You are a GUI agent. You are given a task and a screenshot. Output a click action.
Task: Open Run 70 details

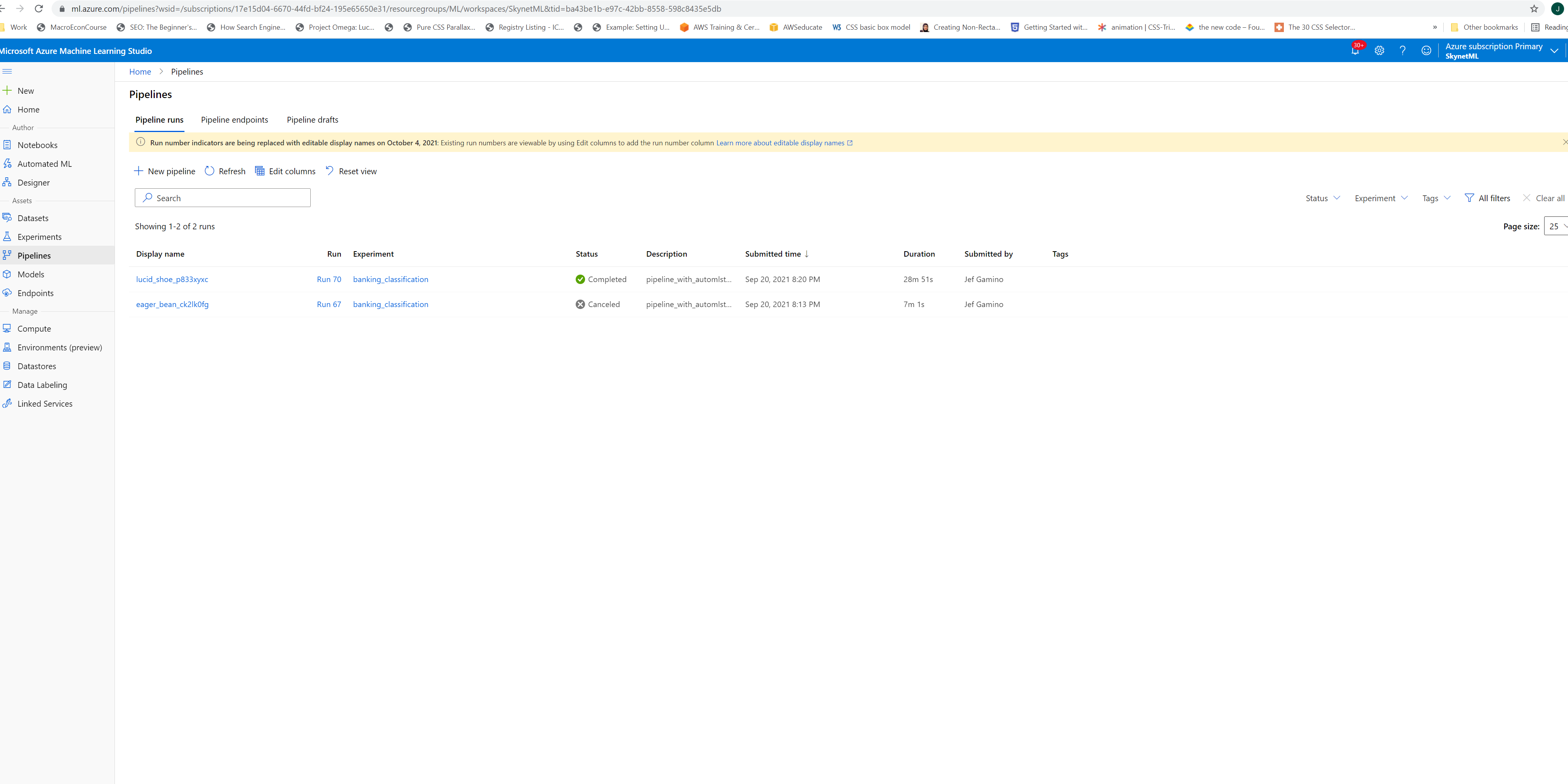329,279
